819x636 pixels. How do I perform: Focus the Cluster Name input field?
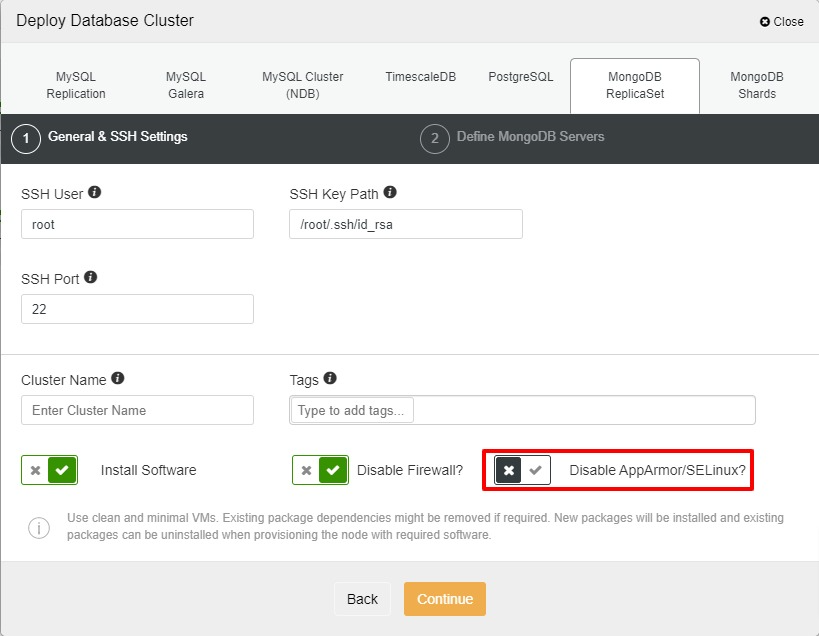pos(137,410)
